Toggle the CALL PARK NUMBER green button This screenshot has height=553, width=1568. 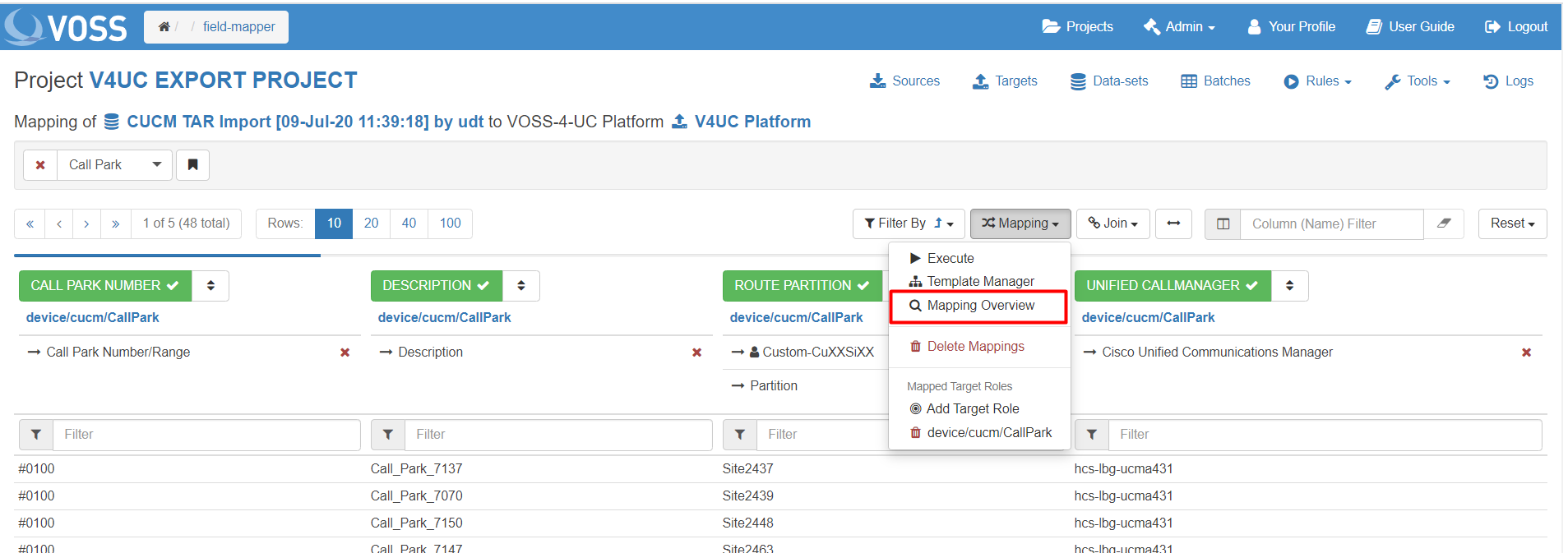pyautogui.click(x=104, y=286)
